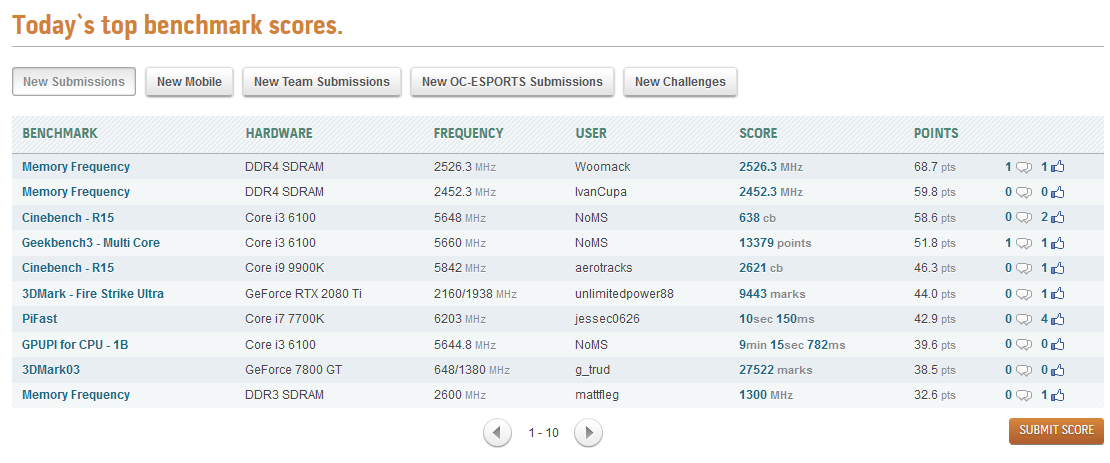This screenshot has height=463, width=1110.
Task: Open comments on unlimitedpower88's Fire Strike row
Action: tap(1023, 294)
